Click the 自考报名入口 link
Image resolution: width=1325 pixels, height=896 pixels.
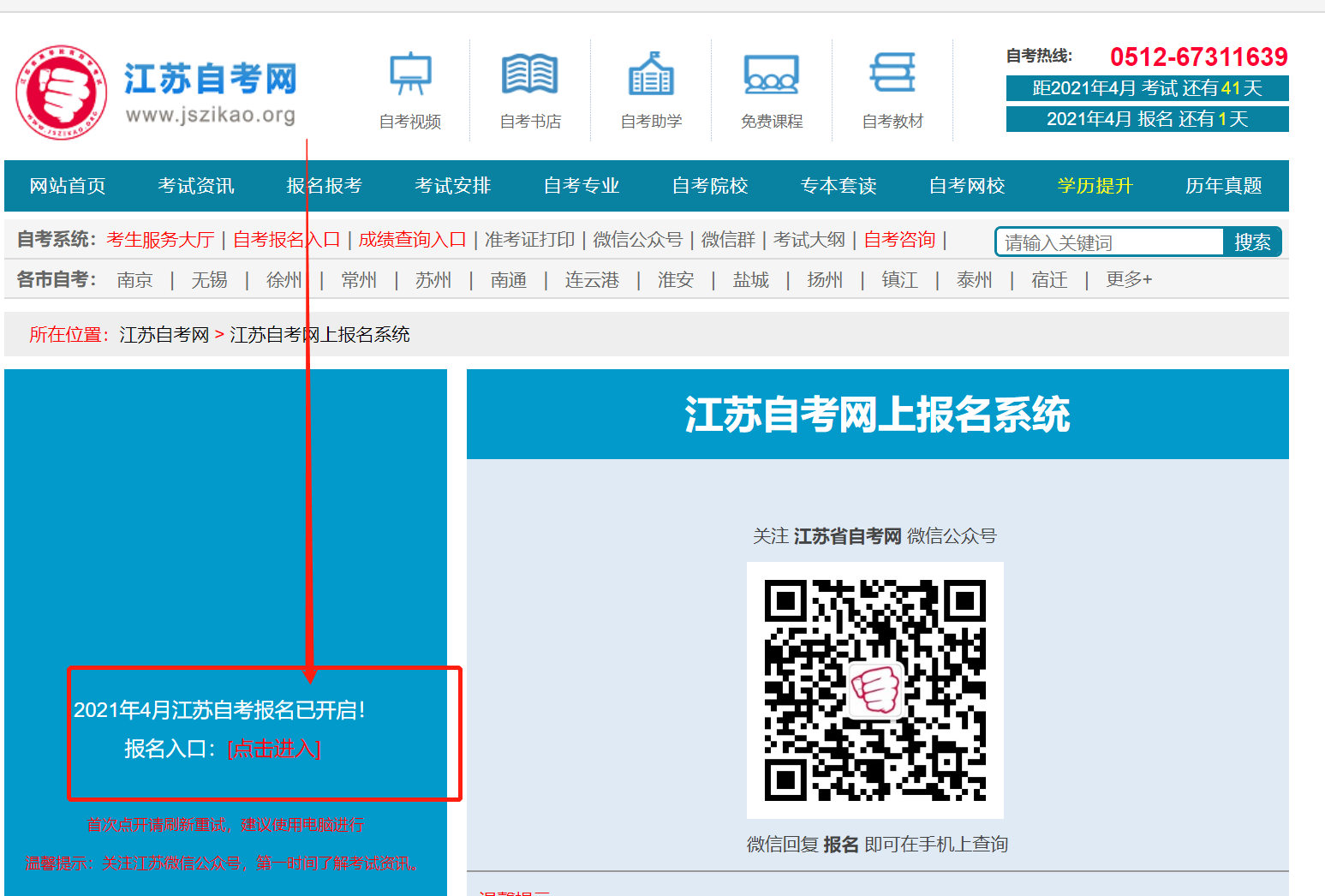(x=287, y=240)
